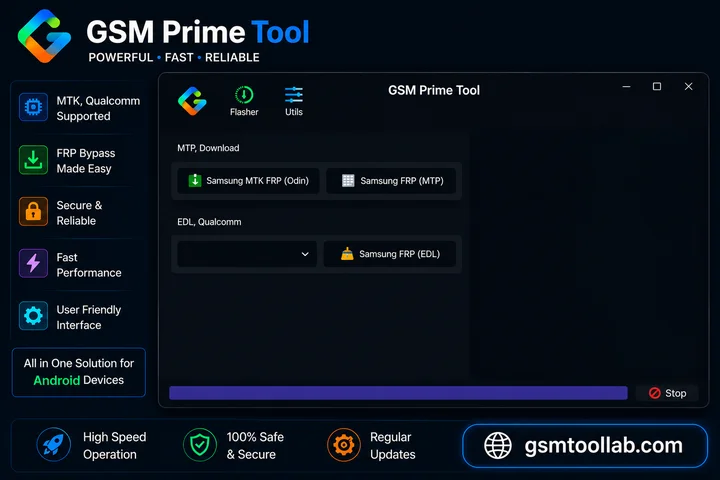Click the blue chip icon for MTK, Qualcomm
Screen dimensions: 720x480
(x=33, y=107)
